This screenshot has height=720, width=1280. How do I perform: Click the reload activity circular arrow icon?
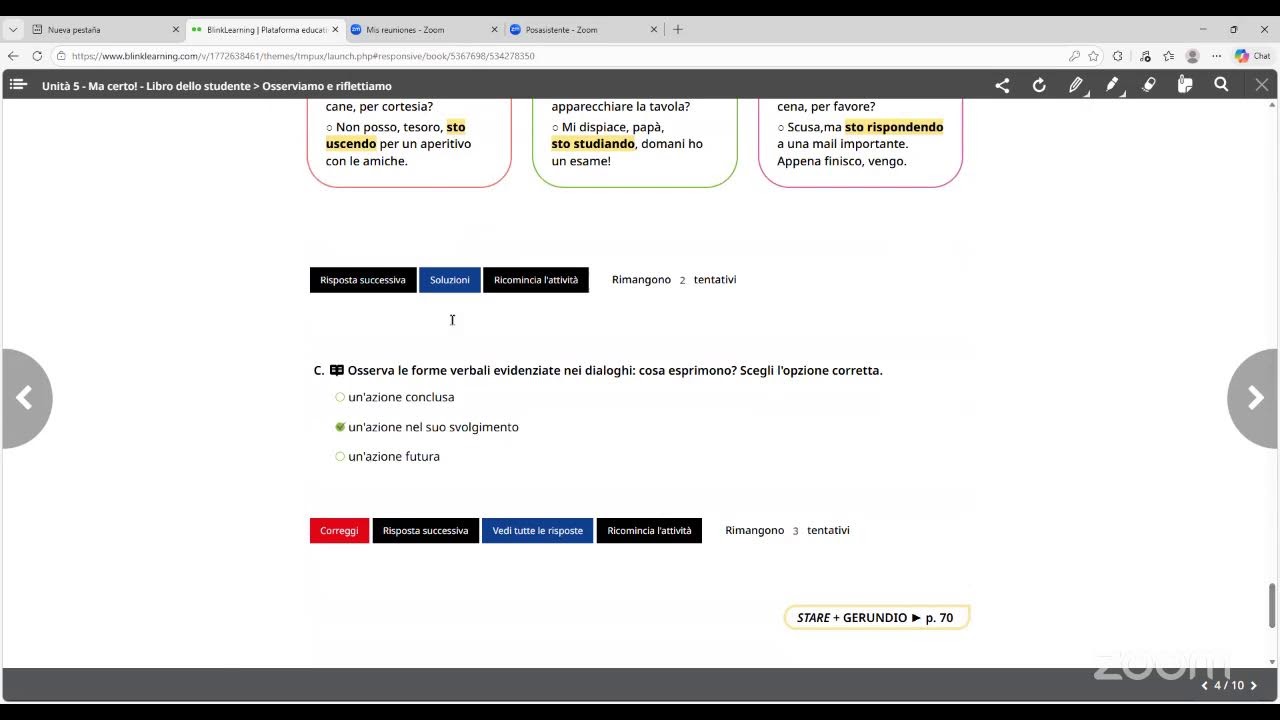pyautogui.click(x=1039, y=86)
